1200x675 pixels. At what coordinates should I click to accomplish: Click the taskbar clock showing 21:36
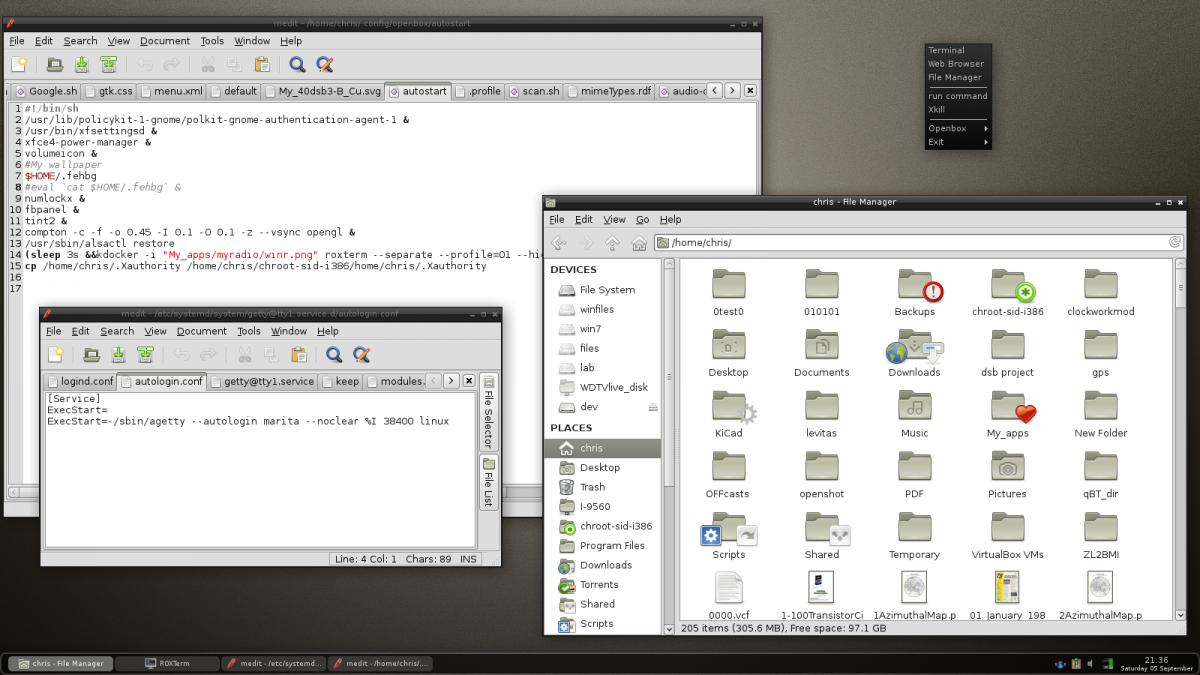pyautogui.click(x=1156, y=662)
